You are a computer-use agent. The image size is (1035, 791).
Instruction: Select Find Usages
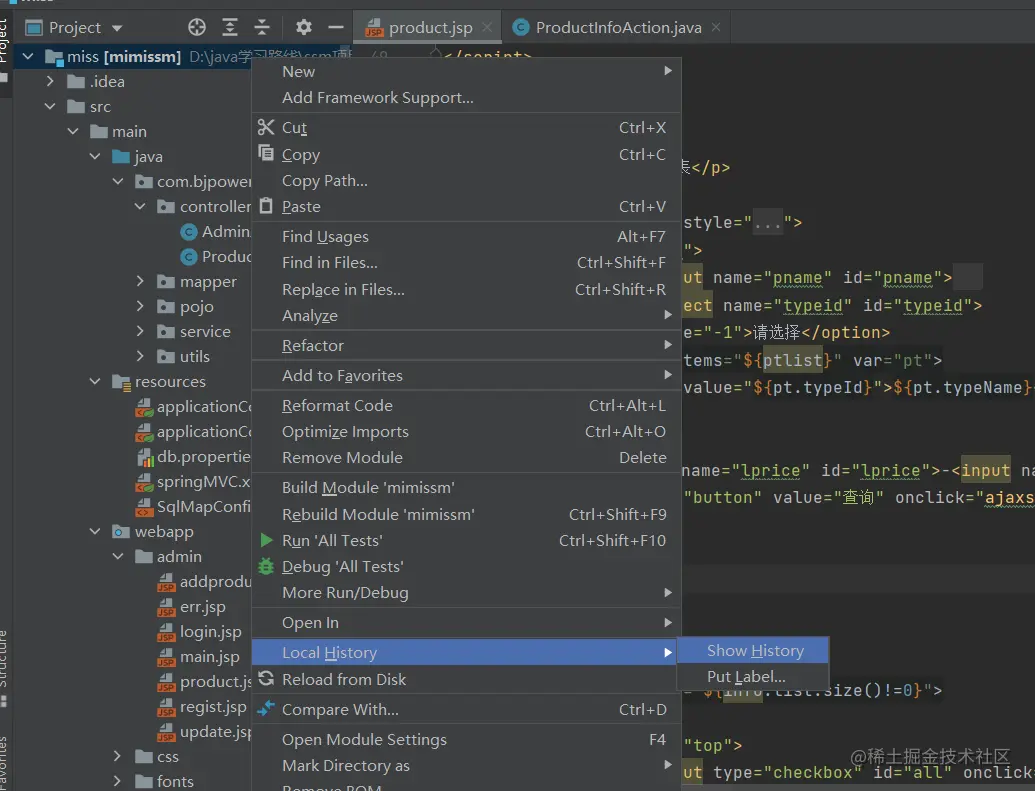click(x=466, y=236)
